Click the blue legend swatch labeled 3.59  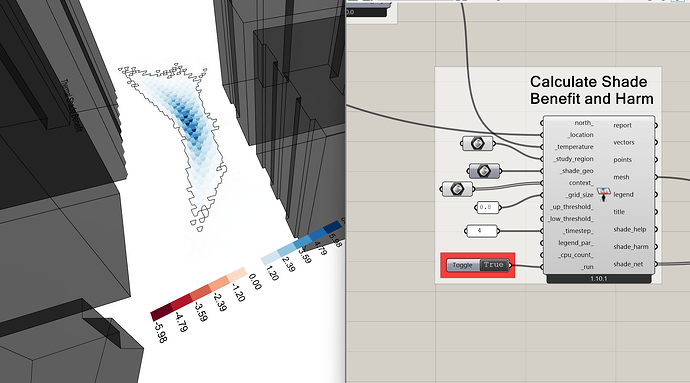click(302, 241)
